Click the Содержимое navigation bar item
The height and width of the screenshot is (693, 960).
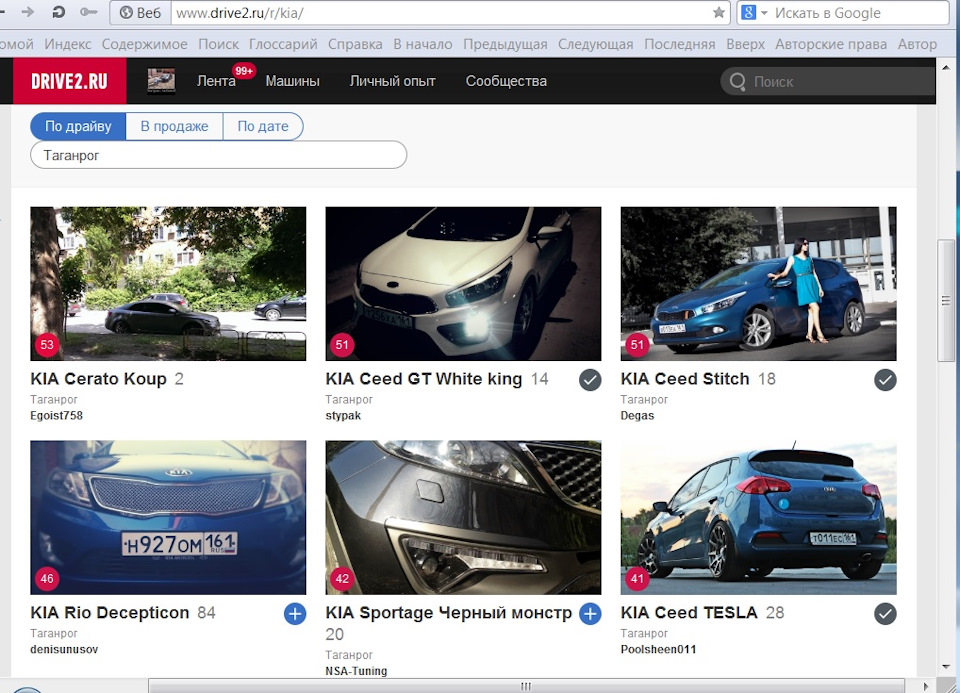[144, 44]
